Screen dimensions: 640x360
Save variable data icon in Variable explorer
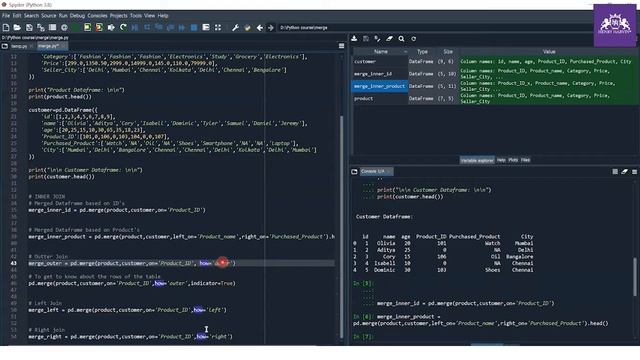coord(366,38)
